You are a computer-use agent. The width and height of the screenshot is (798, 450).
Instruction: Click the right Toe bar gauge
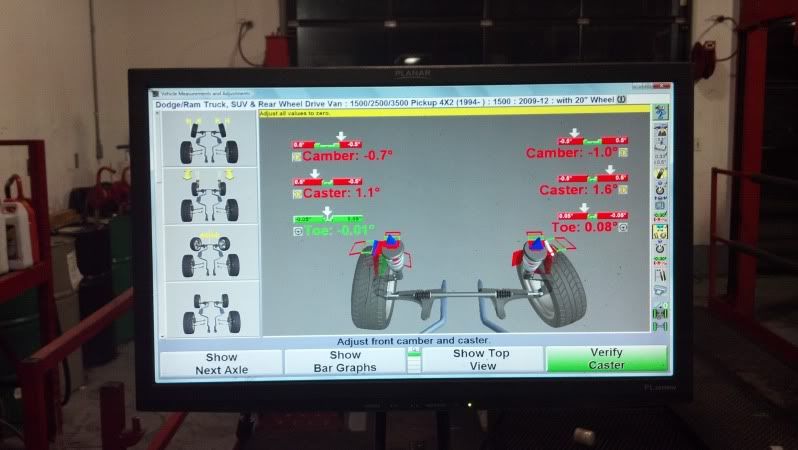pos(593,216)
